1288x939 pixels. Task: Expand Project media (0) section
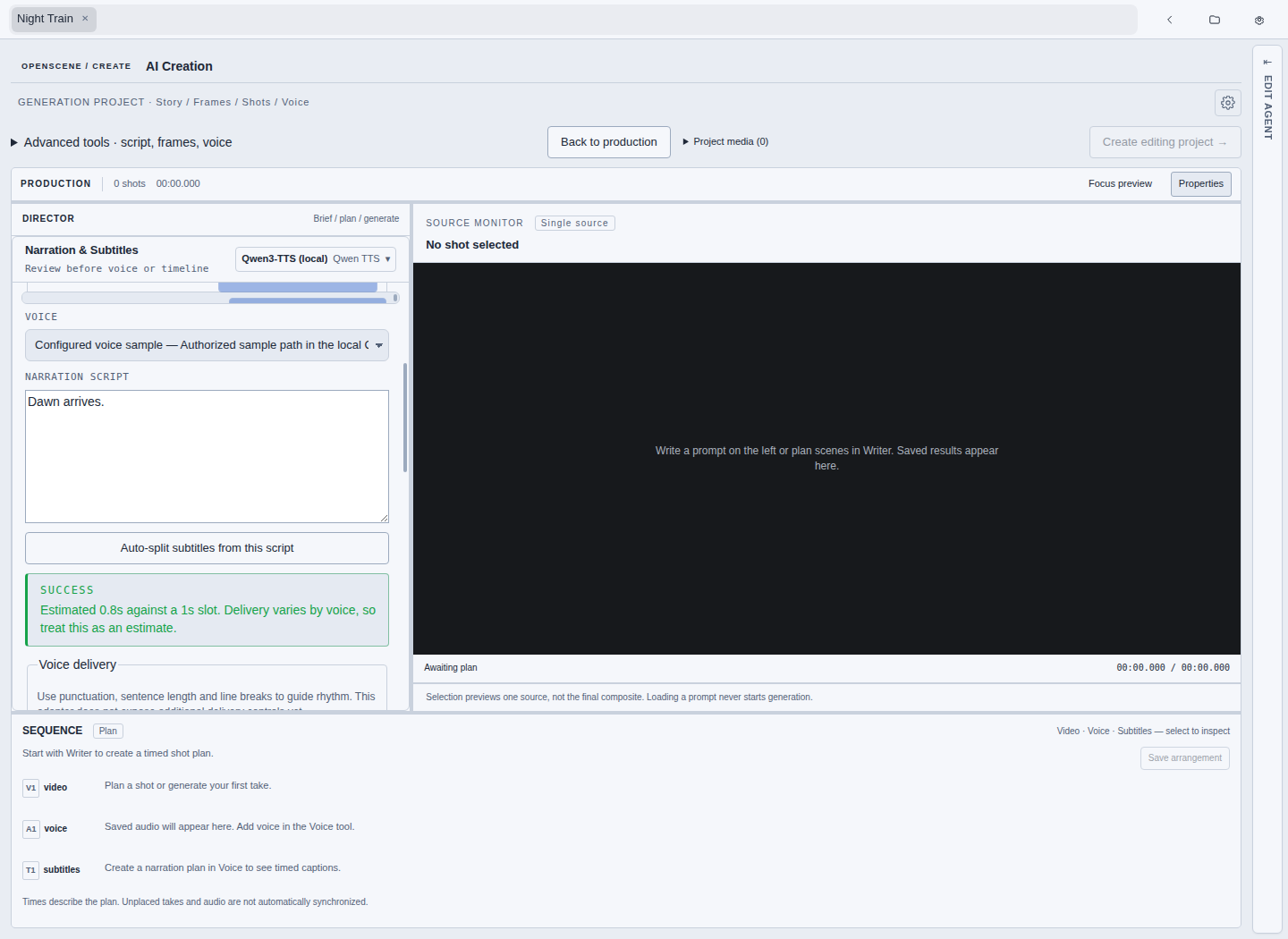point(725,141)
